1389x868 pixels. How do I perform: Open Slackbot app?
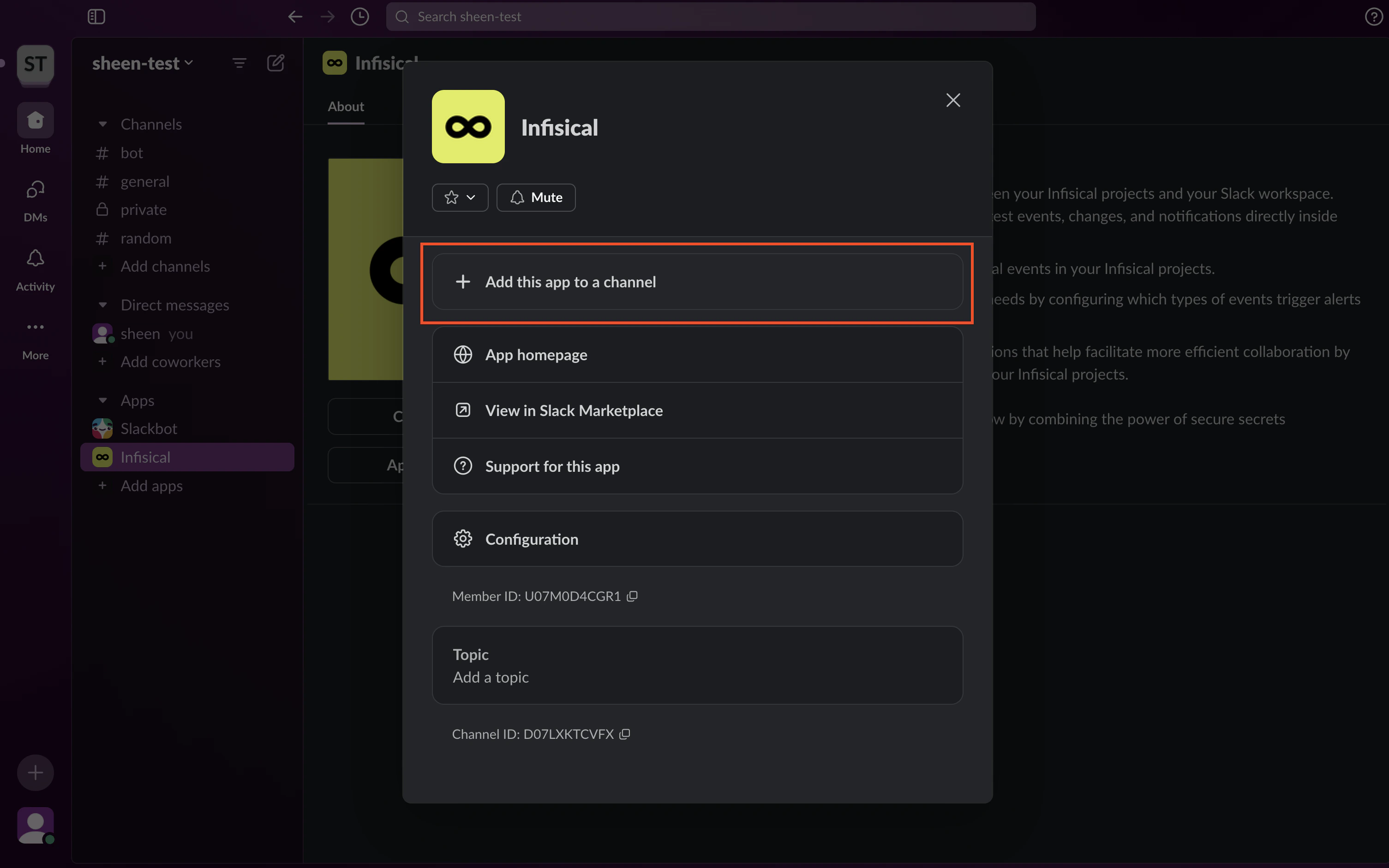tap(187, 429)
